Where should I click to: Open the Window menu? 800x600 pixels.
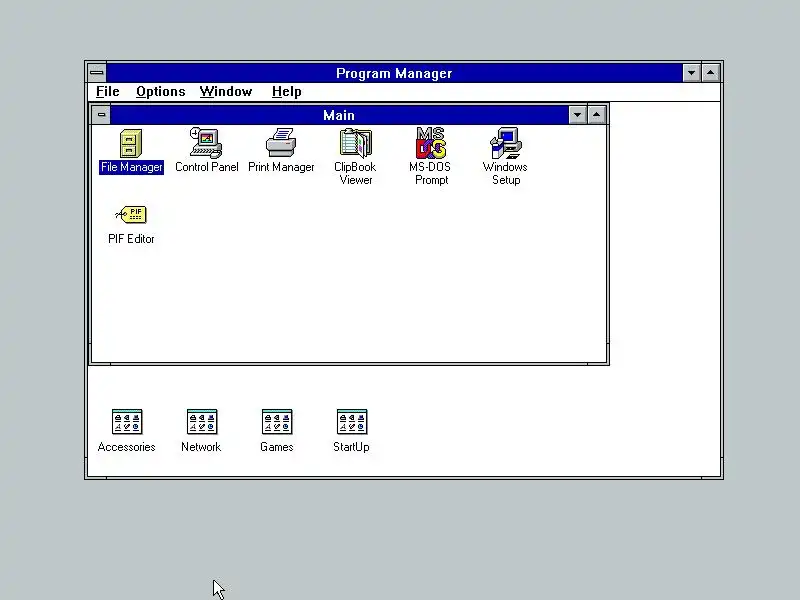coord(226,92)
